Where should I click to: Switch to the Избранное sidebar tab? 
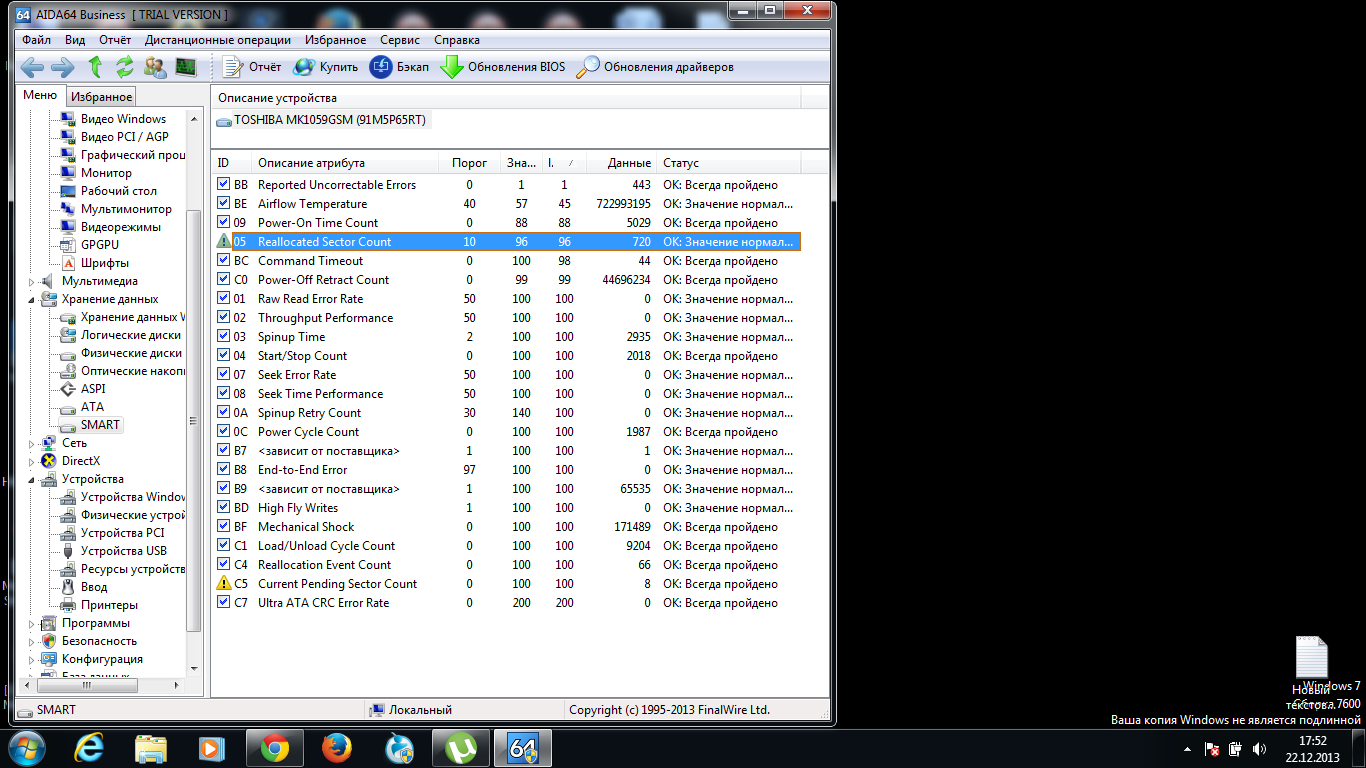coord(101,97)
